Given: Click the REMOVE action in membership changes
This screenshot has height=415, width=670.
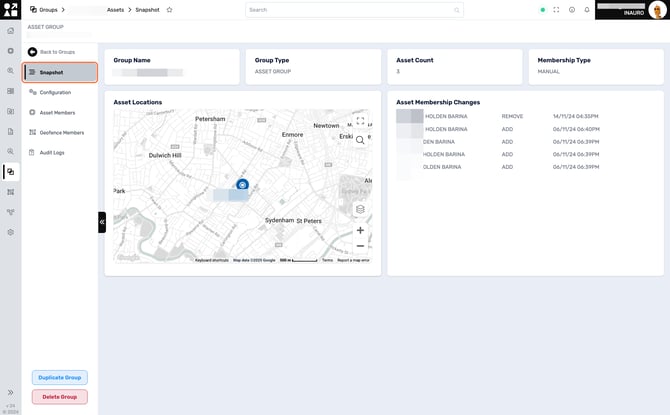Looking at the screenshot, I should pyautogui.click(x=512, y=116).
